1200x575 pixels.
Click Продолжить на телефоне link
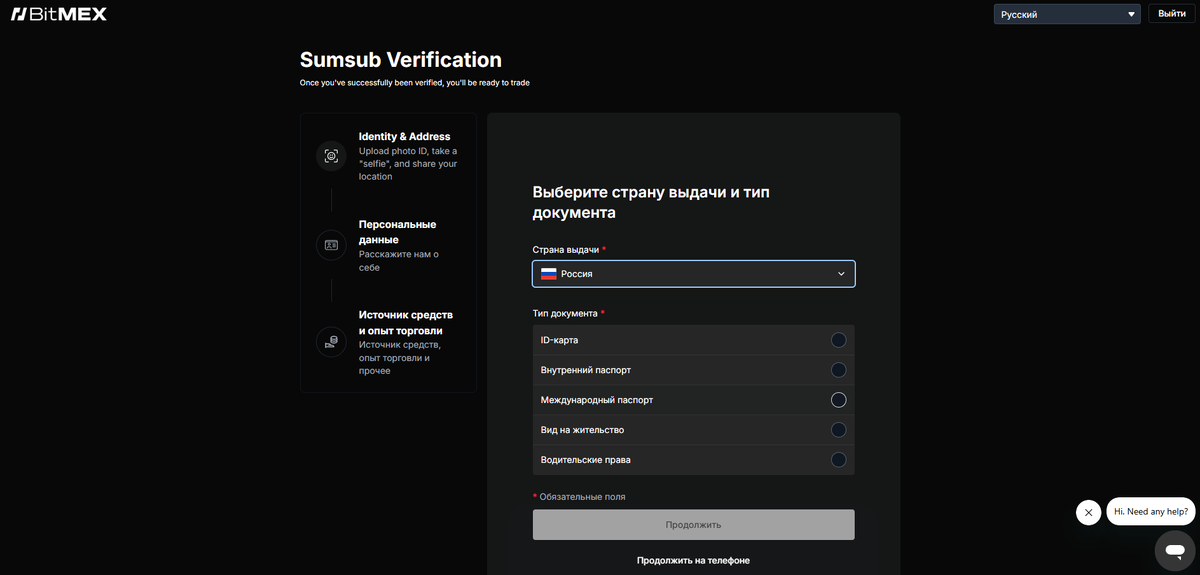(693, 561)
